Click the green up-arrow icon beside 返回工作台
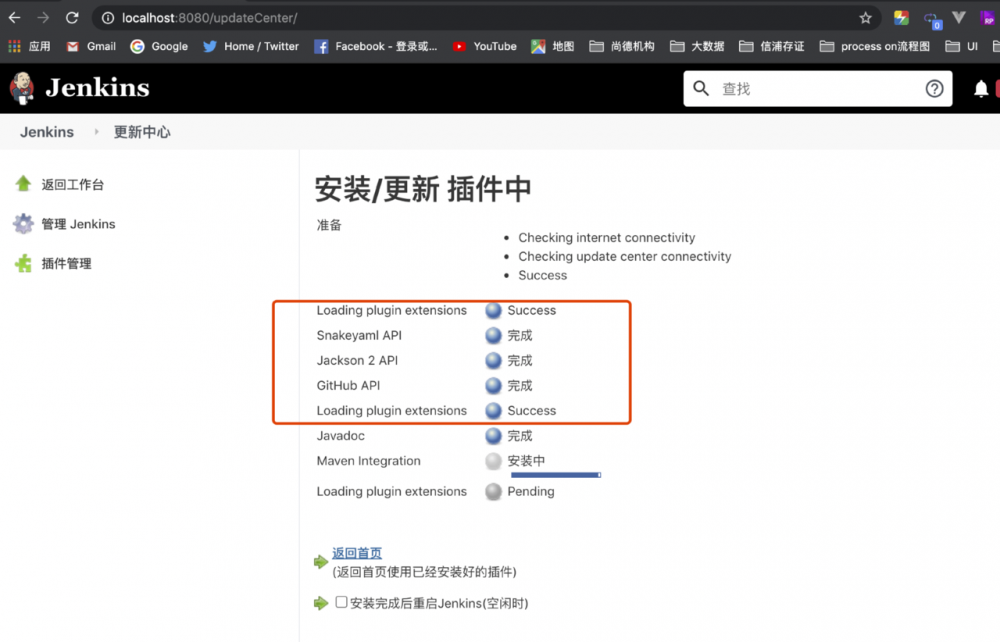Image resolution: width=1000 pixels, height=642 pixels. [22, 183]
